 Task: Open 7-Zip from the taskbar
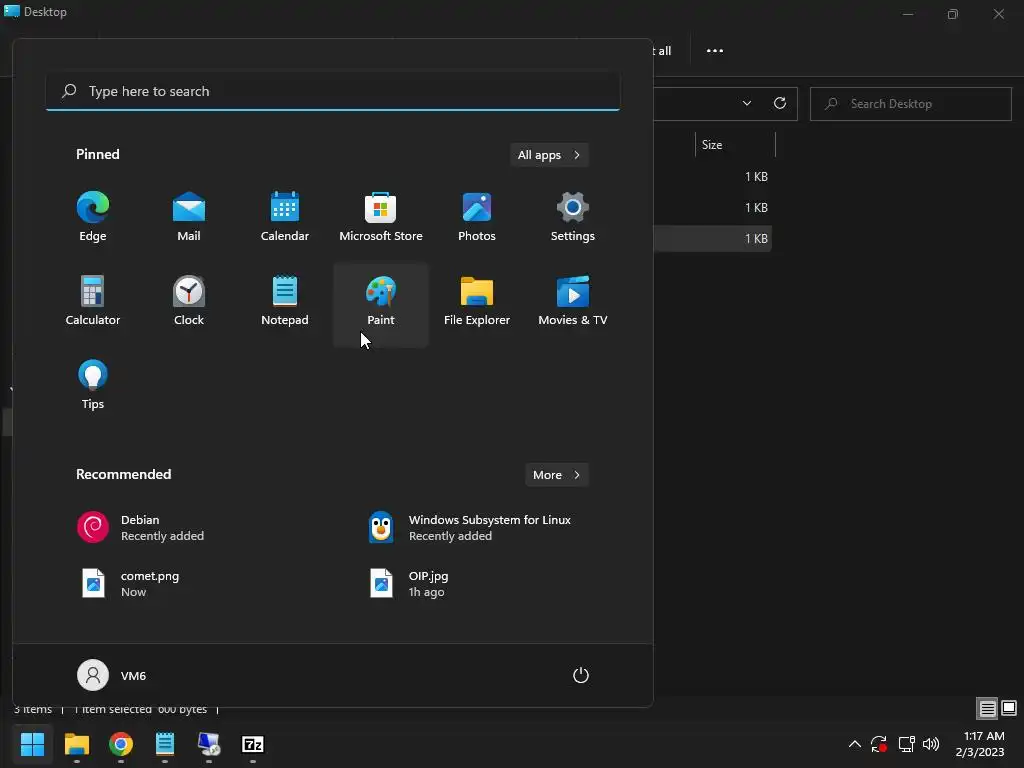(253, 744)
